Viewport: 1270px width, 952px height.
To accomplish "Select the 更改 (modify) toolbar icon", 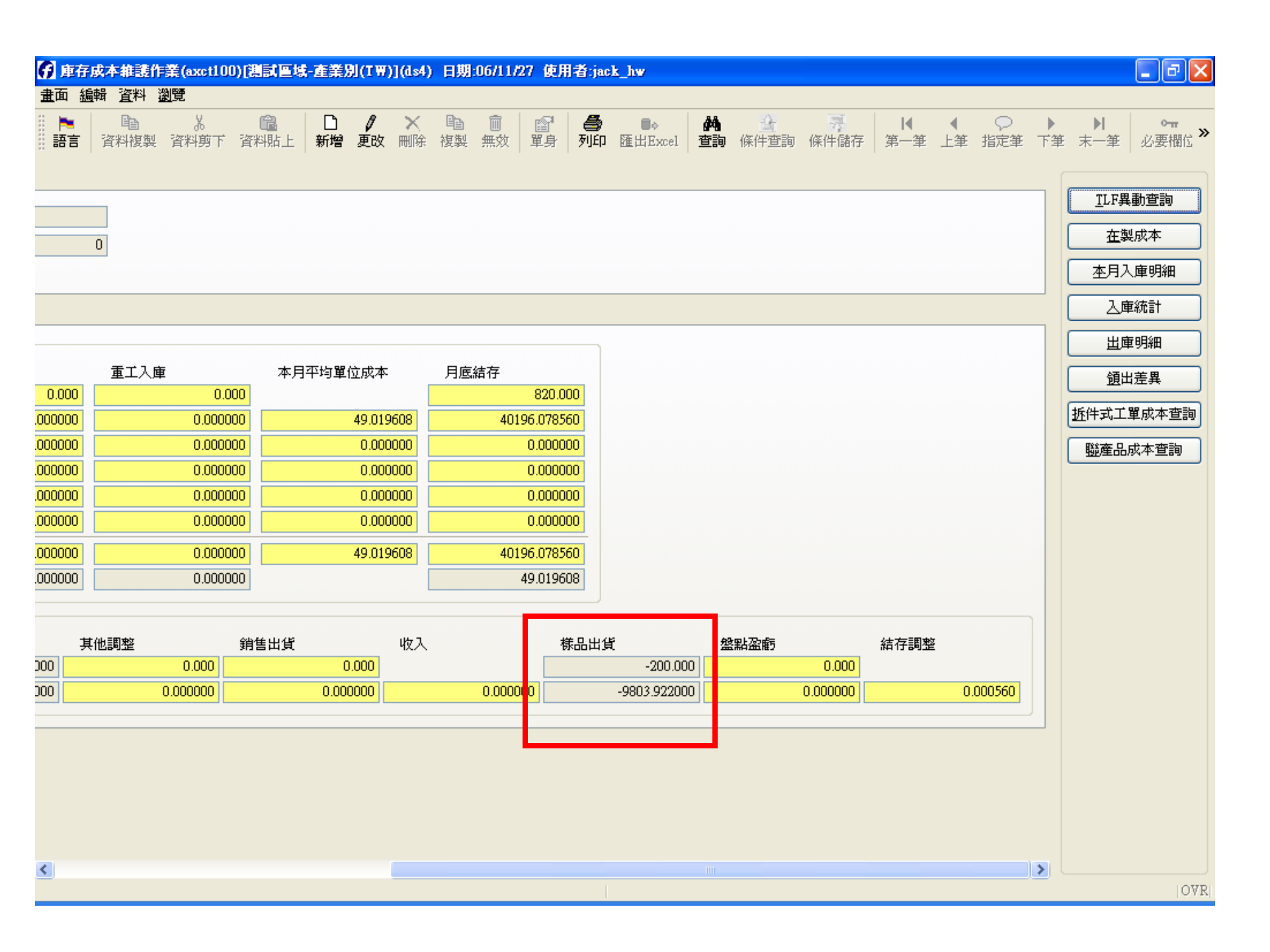I will coord(370,131).
